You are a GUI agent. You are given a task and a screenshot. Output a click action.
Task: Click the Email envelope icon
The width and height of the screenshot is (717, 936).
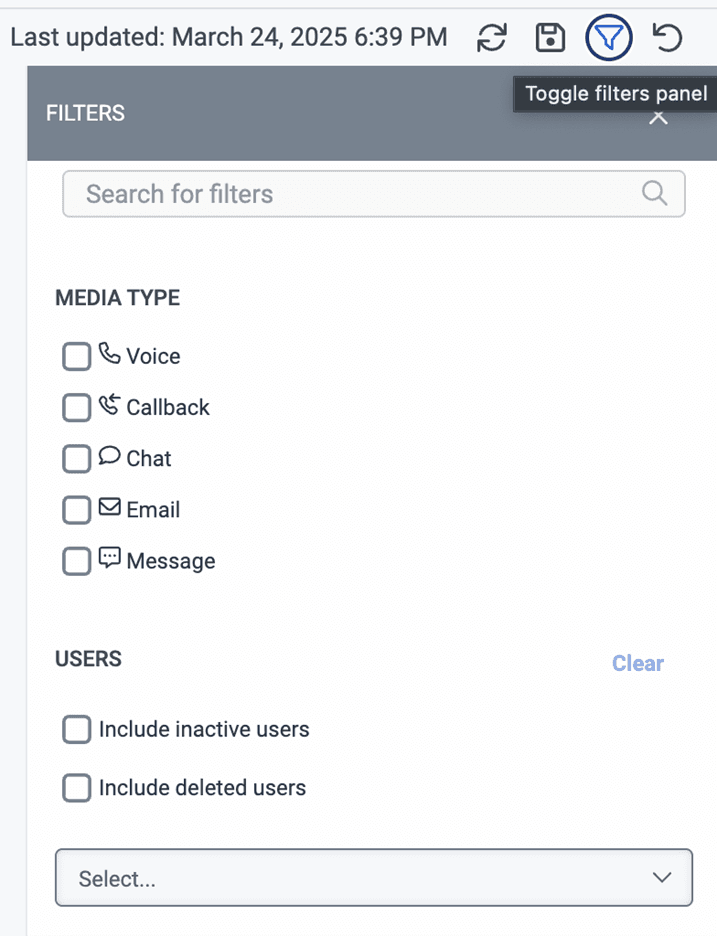110,508
